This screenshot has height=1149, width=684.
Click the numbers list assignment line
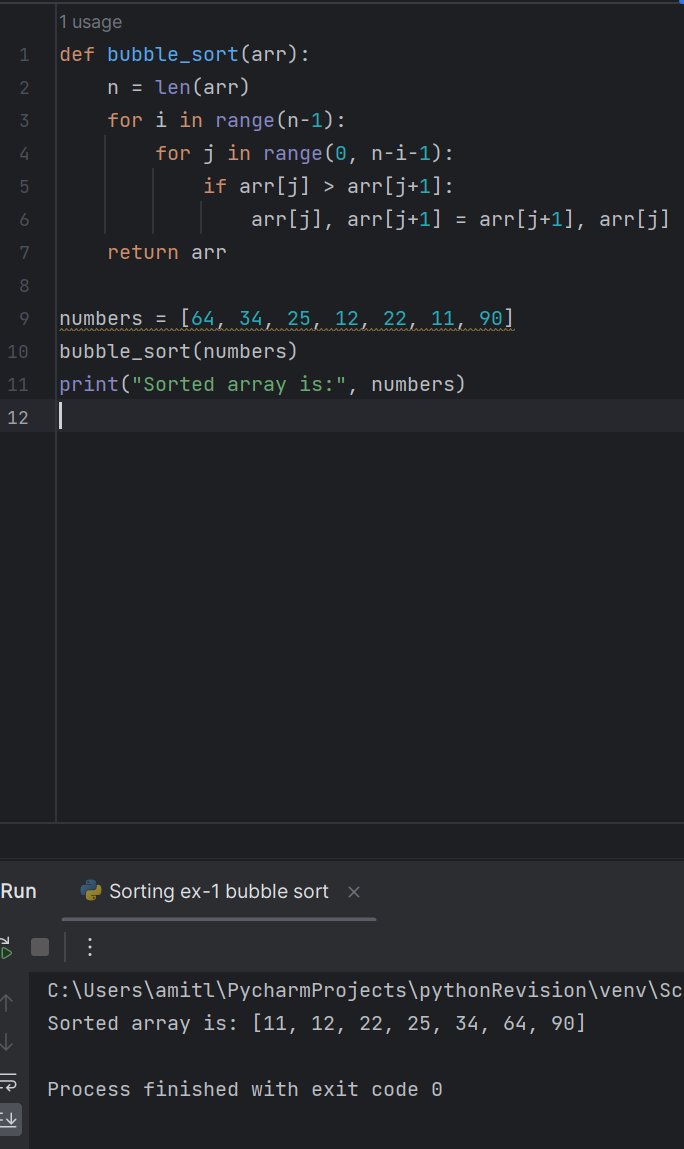tap(287, 319)
